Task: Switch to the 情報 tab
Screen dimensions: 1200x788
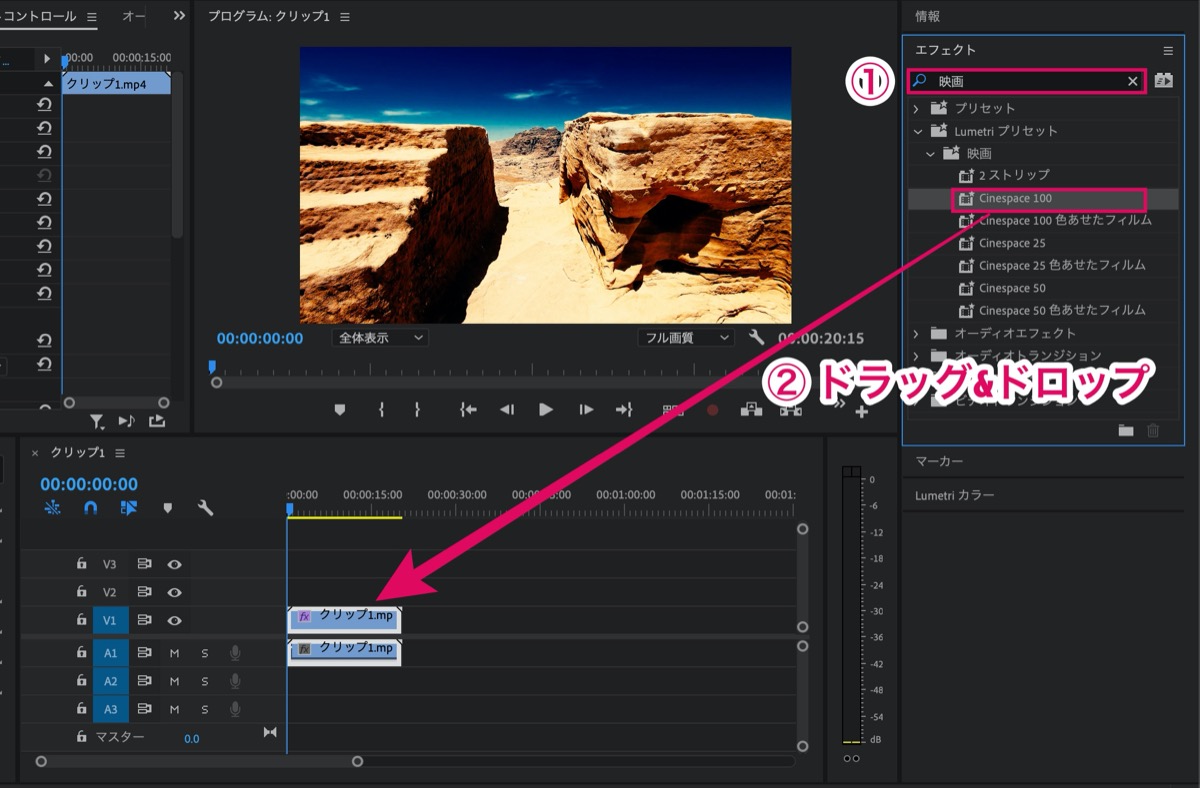Action: (928, 16)
